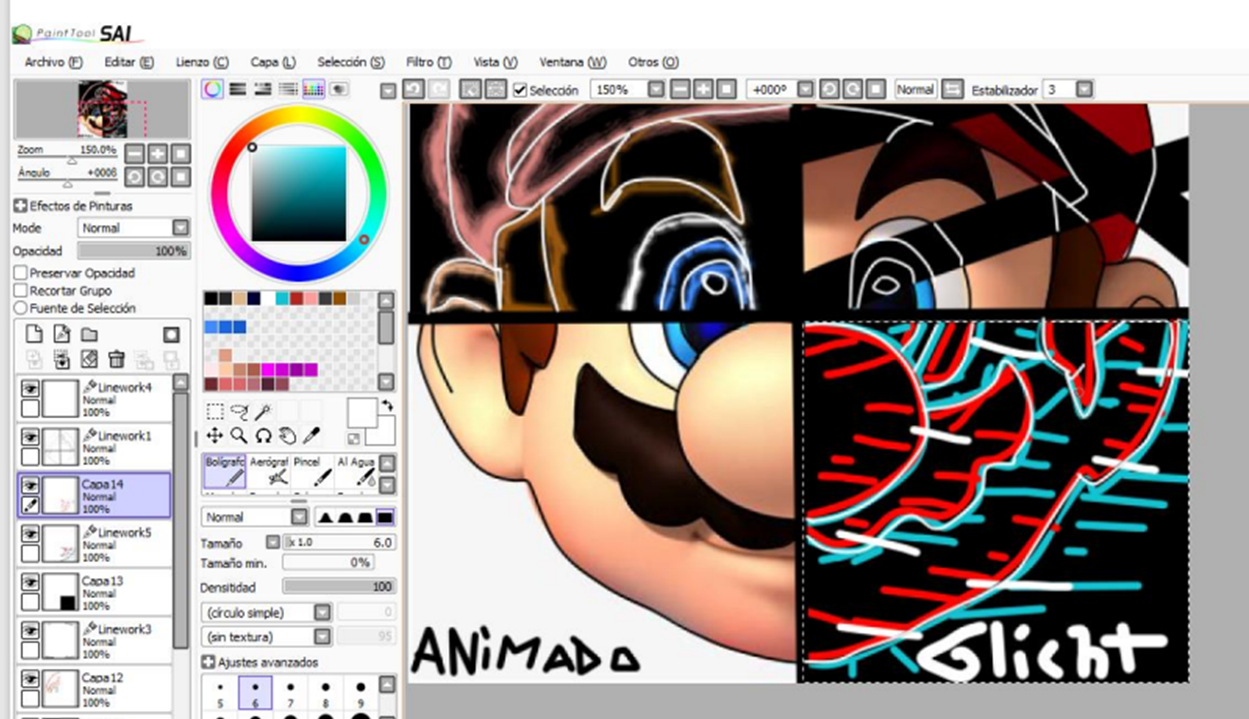The width and height of the screenshot is (1249, 719).
Task: Click the navigator canvas thumbnail
Action: click(x=102, y=110)
